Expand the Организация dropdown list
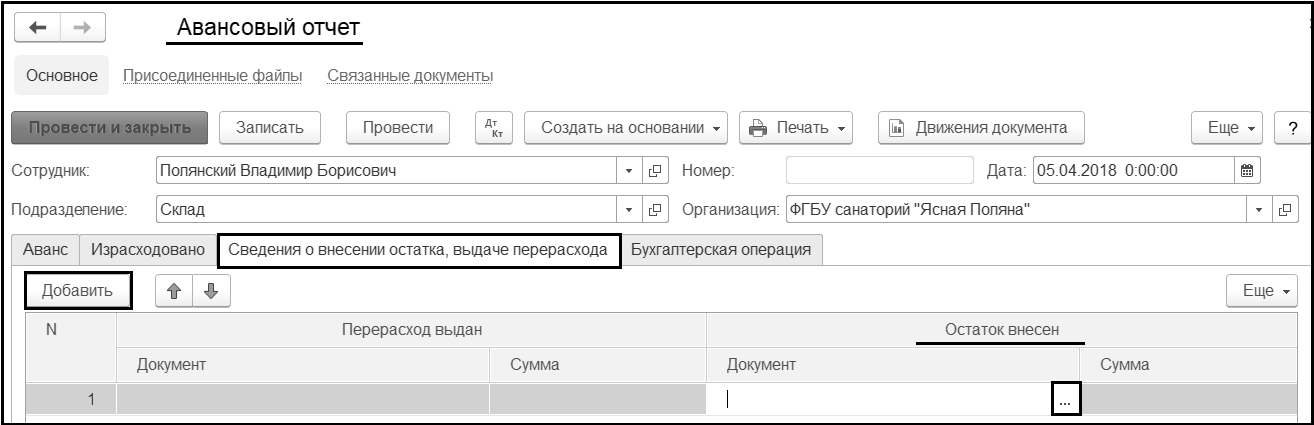1314x425 pixels. [1258, 210]
